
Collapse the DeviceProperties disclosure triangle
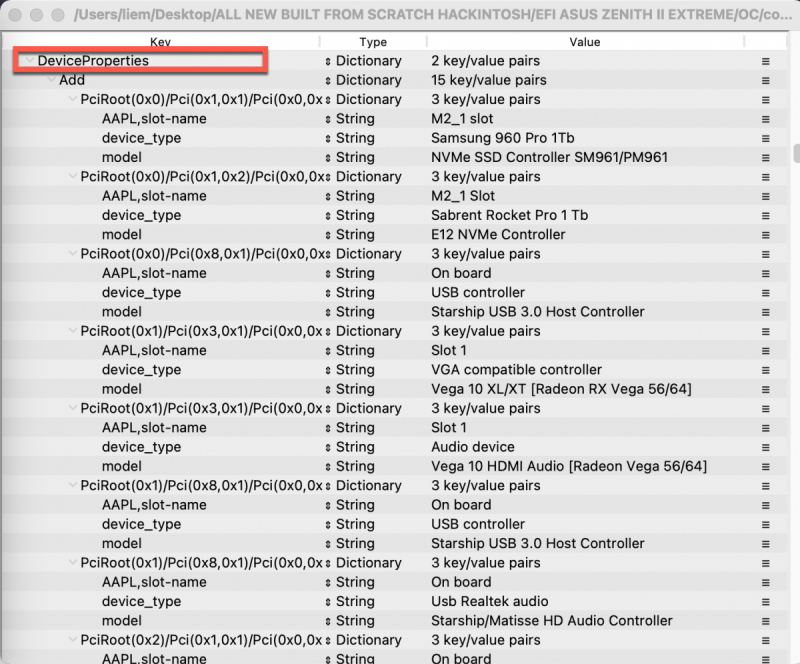[x=30, y=60]
